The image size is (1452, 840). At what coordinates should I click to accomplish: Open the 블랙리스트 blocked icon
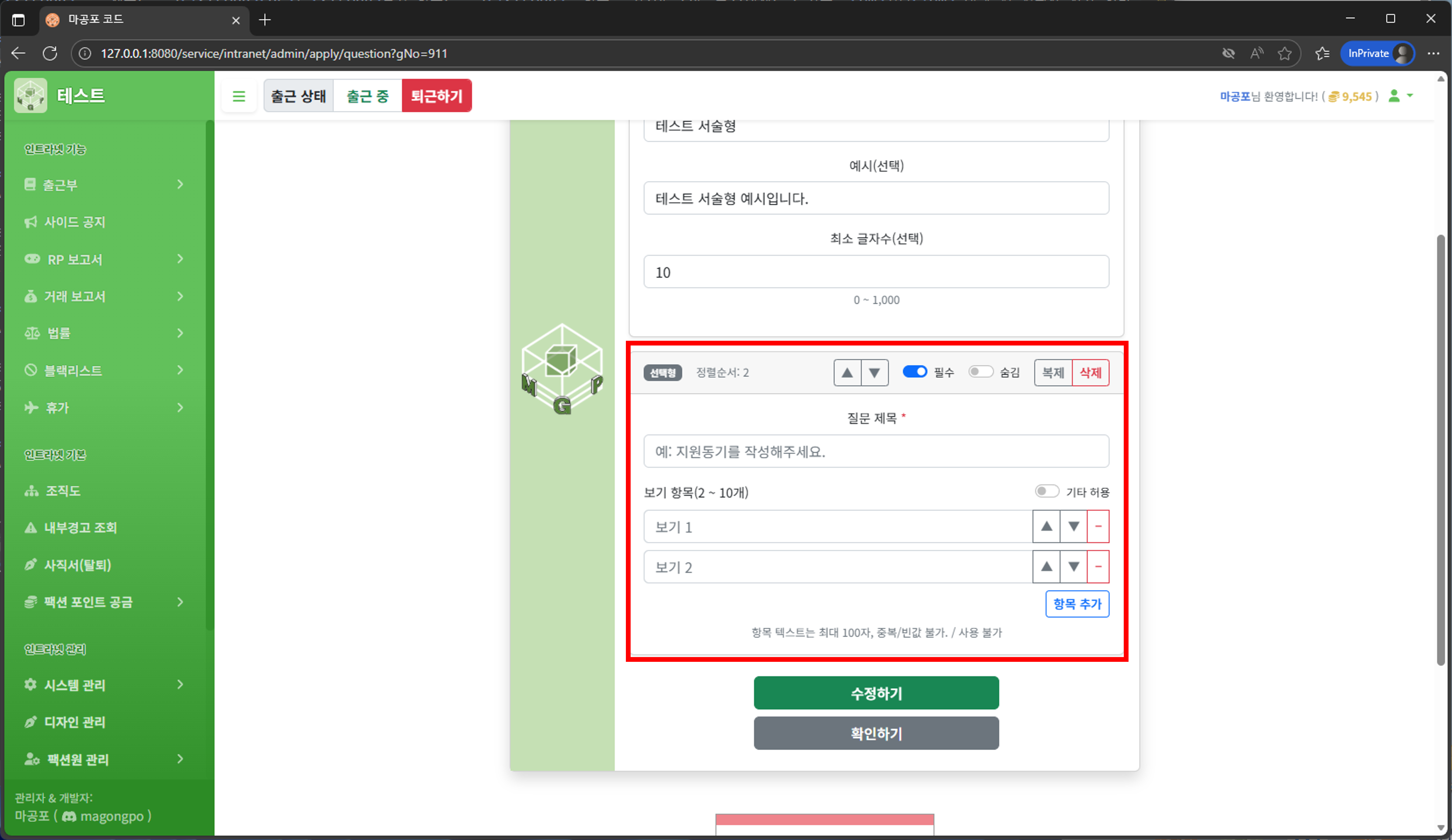click(31, 371)
